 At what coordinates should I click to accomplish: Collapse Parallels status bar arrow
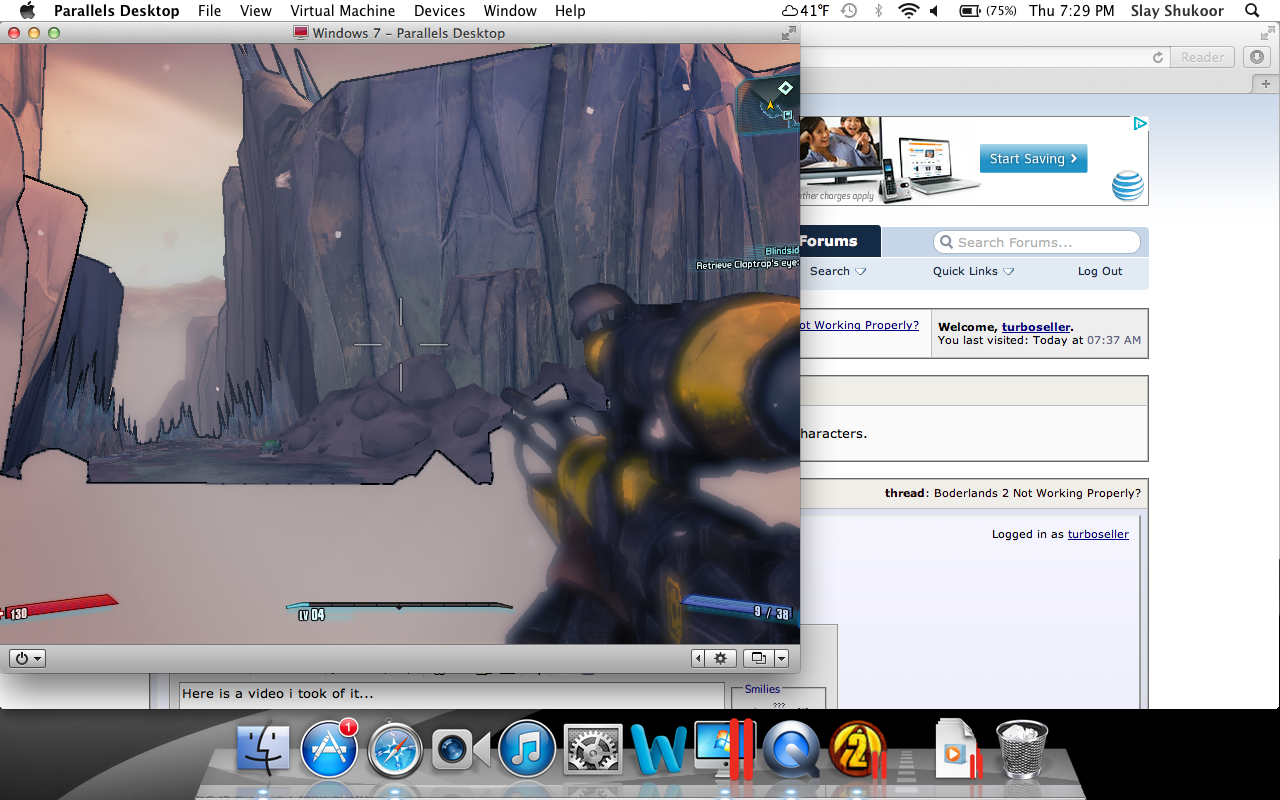(698, 658)
